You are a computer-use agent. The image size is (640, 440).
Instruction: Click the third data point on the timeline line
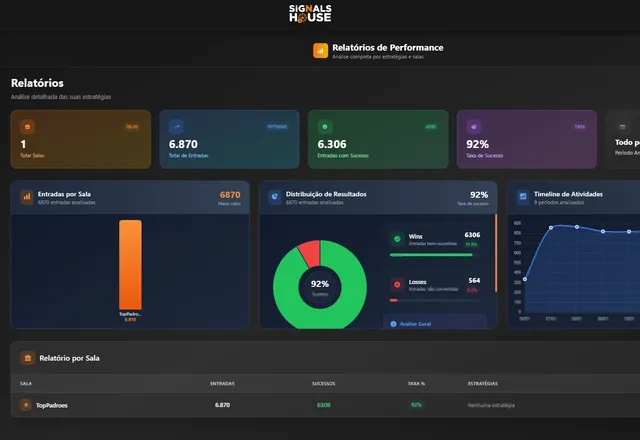coord(577,227)
